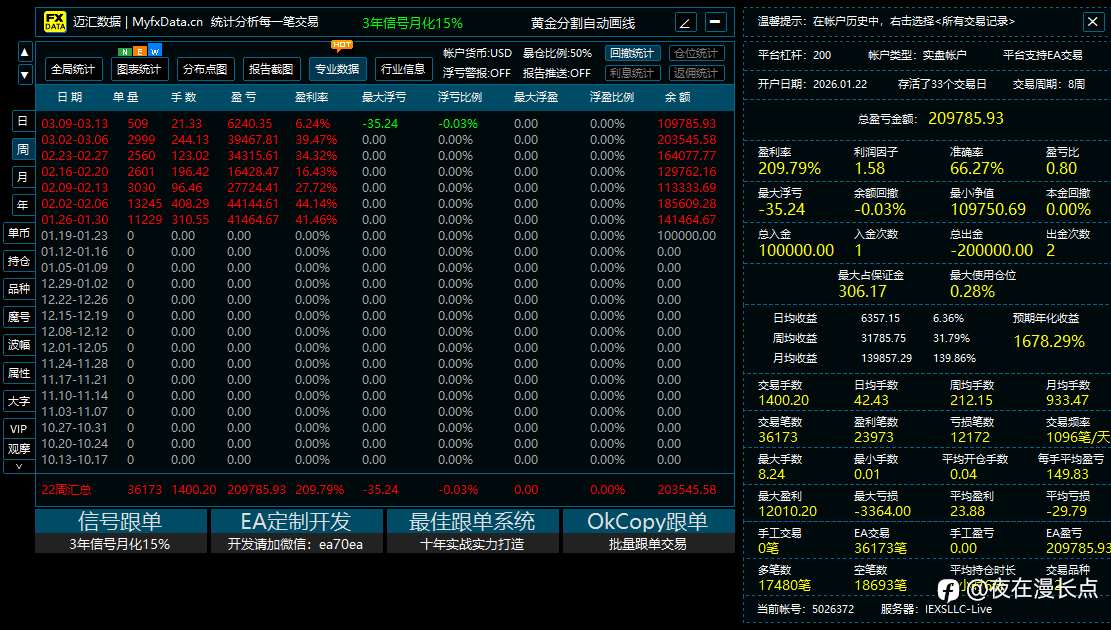Image resolution: width=1111 pixels, height=630 pixels.
Task: Click the up arrow scroll button
Action: click(x=25, y=52)
